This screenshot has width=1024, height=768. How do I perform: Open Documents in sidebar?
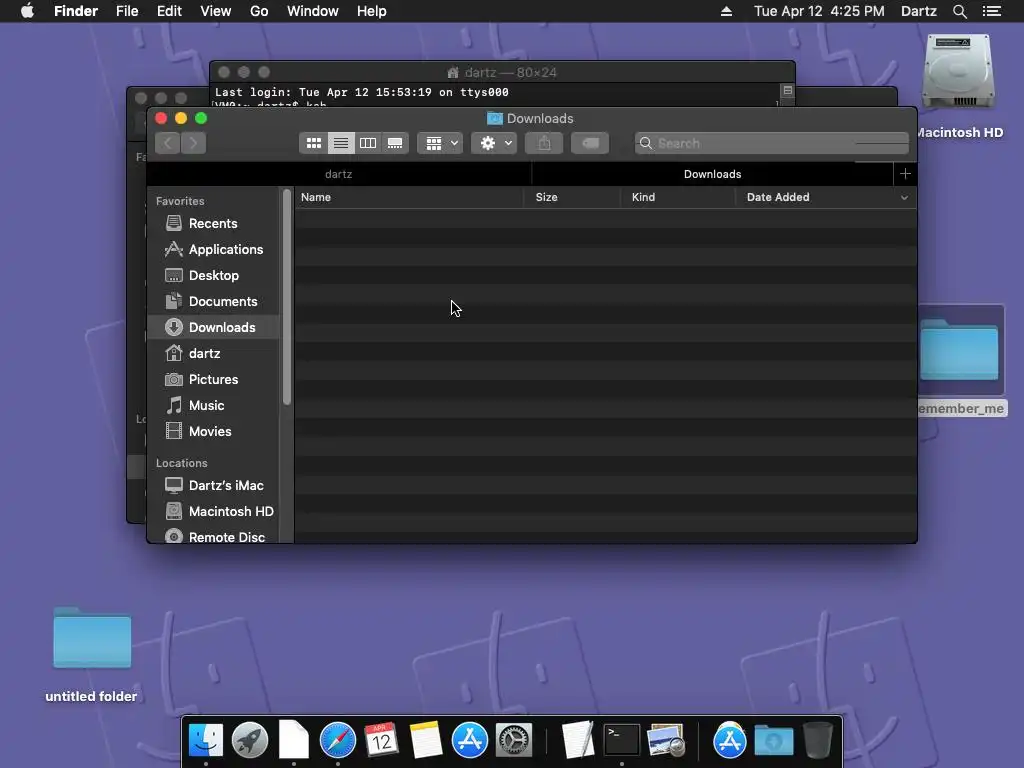(213, 302)
